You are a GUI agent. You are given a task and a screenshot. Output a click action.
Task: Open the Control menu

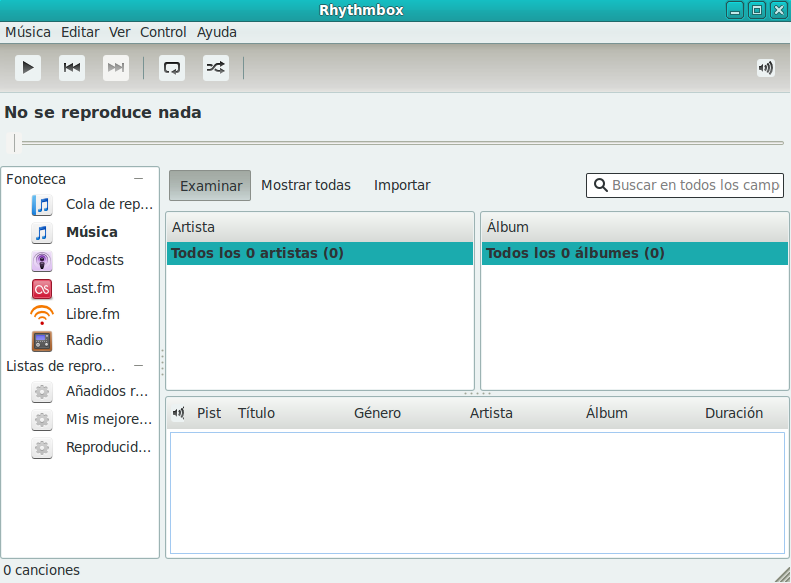pos(163,32)
